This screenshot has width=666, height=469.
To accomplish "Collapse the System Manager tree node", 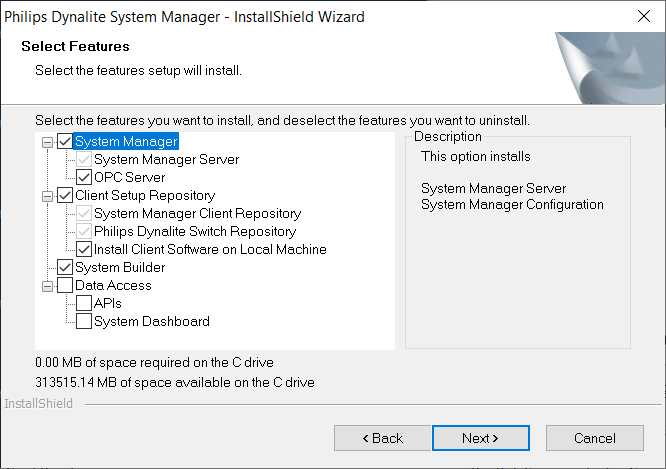I will [48, 142].
